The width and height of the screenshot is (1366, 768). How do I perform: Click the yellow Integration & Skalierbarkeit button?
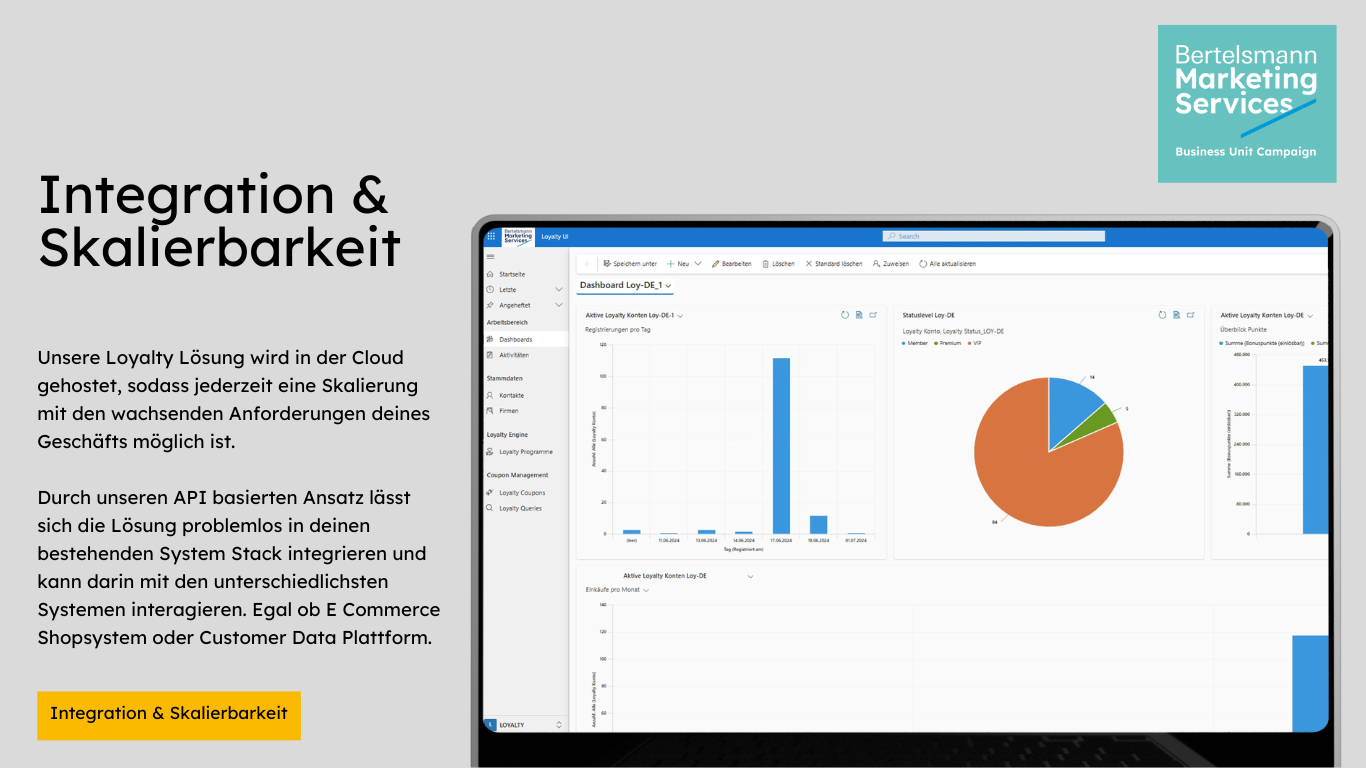(169, 714)
